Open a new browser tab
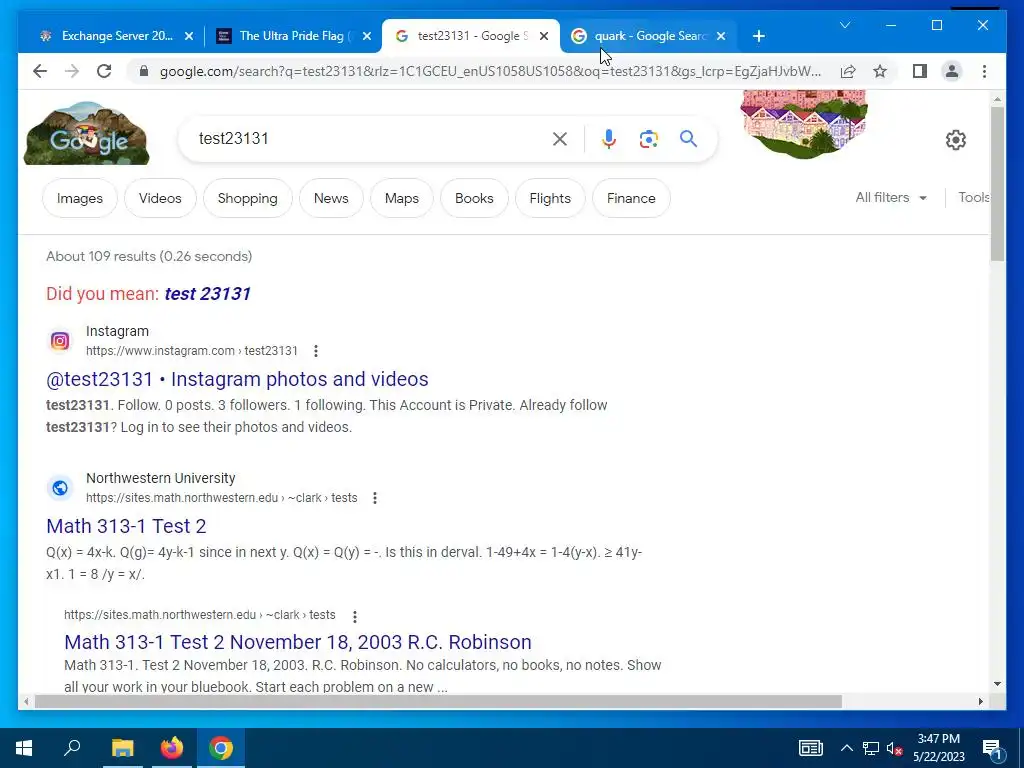The image size is (1024, 768). point(758,36)
